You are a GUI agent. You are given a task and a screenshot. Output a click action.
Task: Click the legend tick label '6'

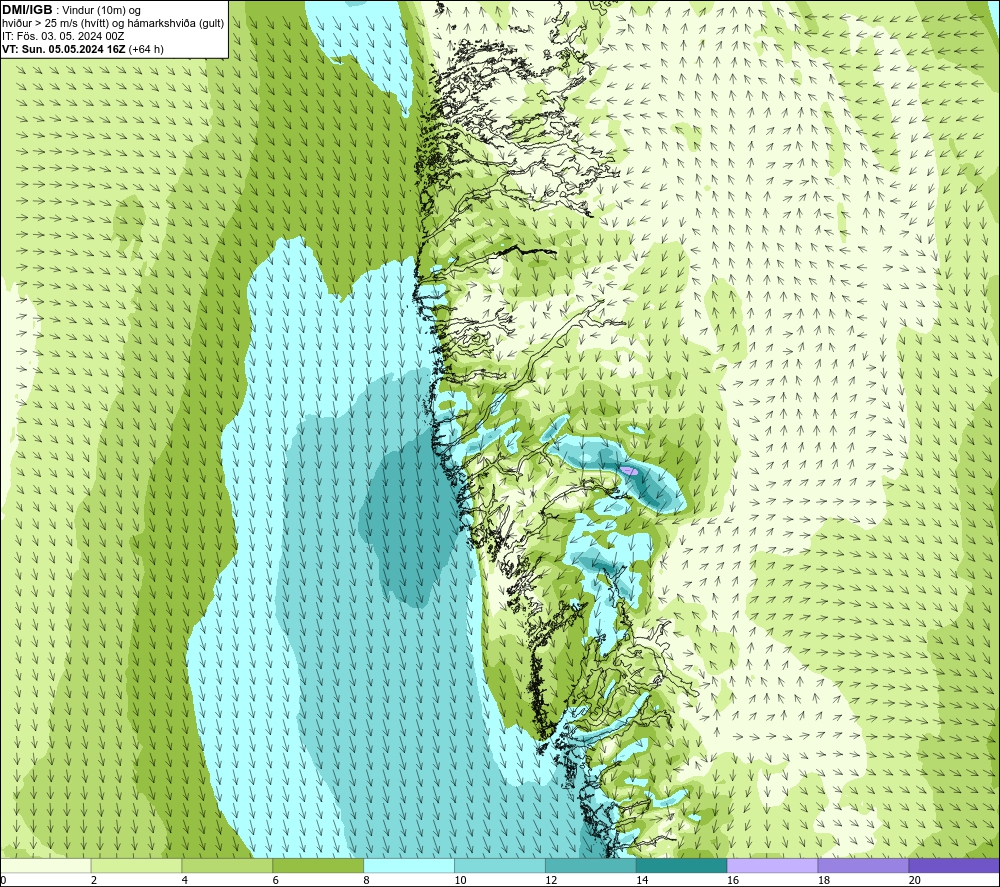click(x=276, y=880)
